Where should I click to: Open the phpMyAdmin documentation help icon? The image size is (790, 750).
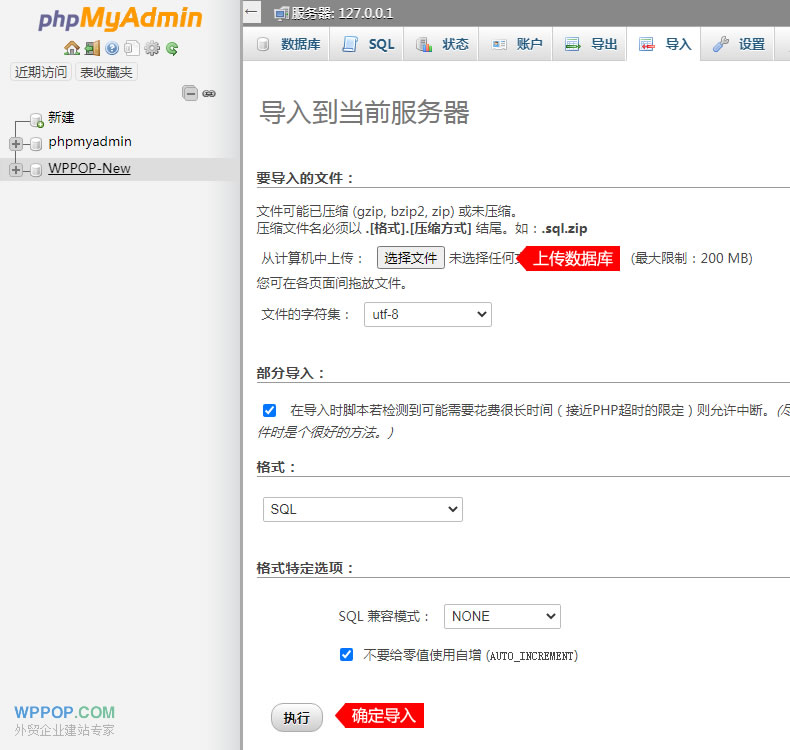point(112,48)
